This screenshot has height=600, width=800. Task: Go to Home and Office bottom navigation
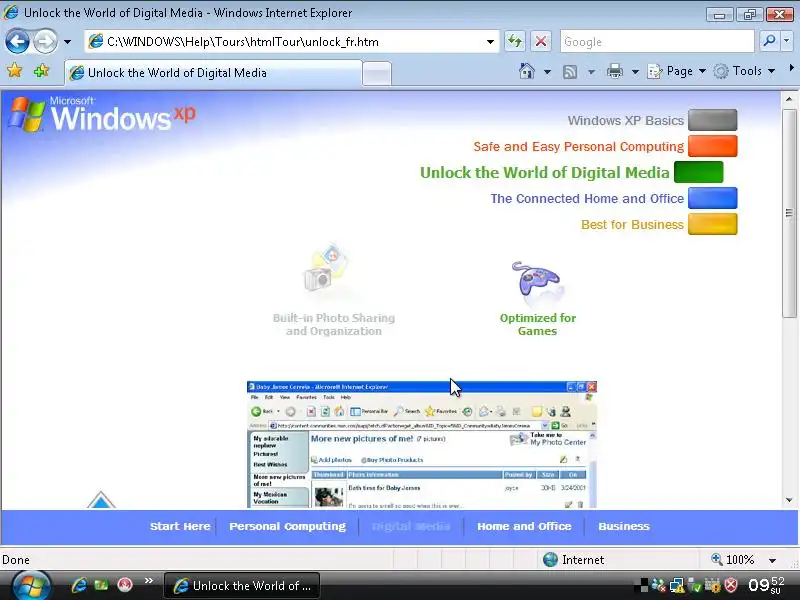click(524, 526)
